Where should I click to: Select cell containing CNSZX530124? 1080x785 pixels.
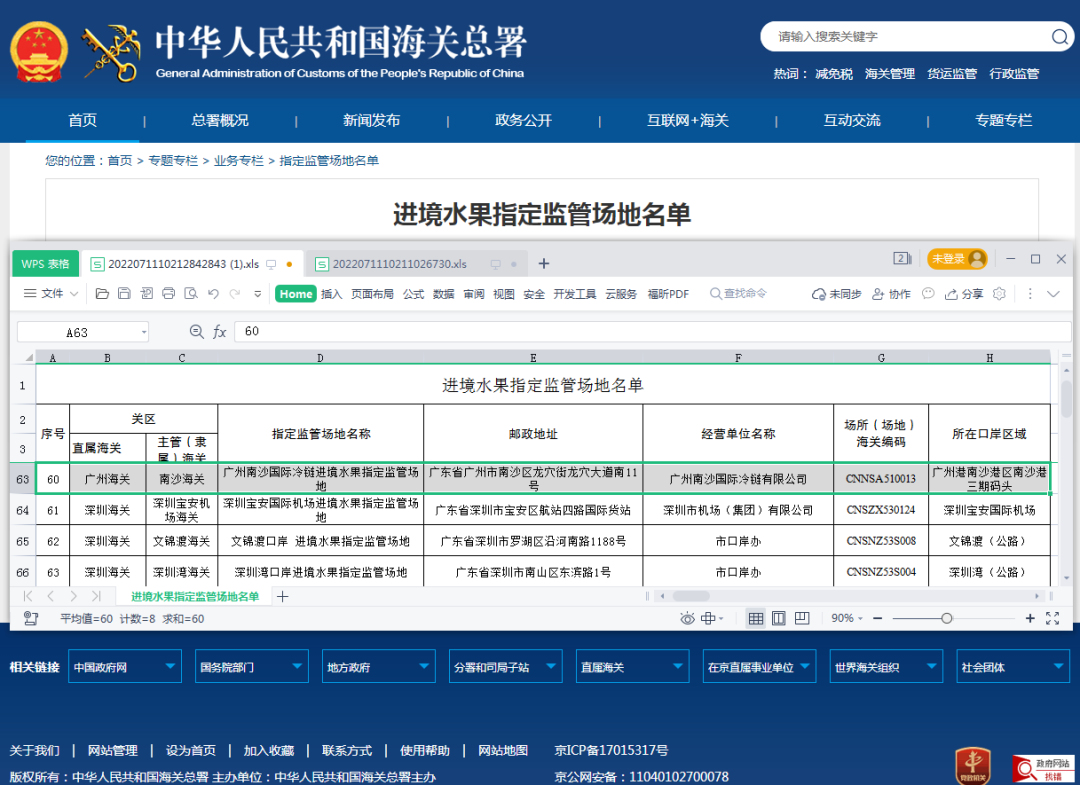(x=881, y=510)
